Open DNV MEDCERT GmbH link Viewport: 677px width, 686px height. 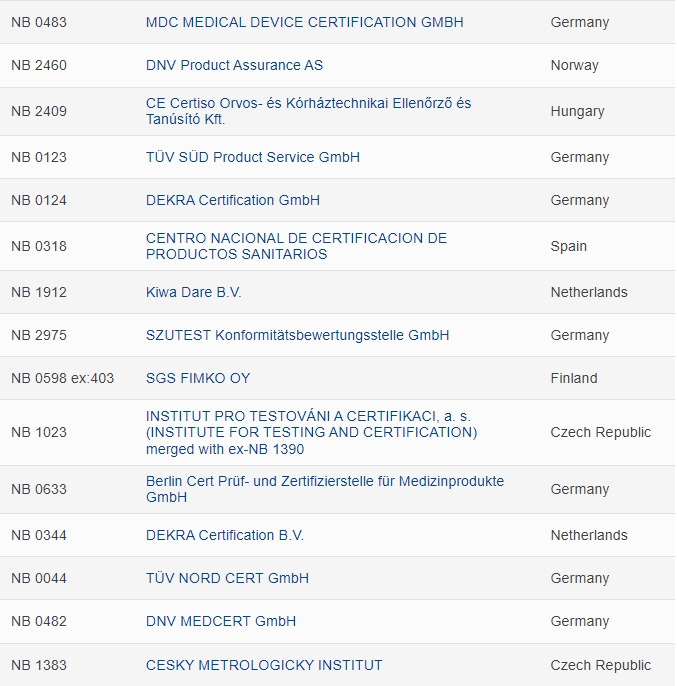tap(221, 621)
